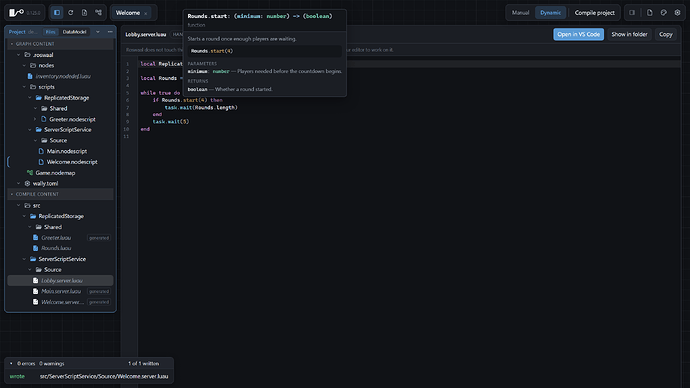The image size is (690, 388).
Task: Click the Lobby.server.luau file icon in the tree
Action: coord(36,281)
